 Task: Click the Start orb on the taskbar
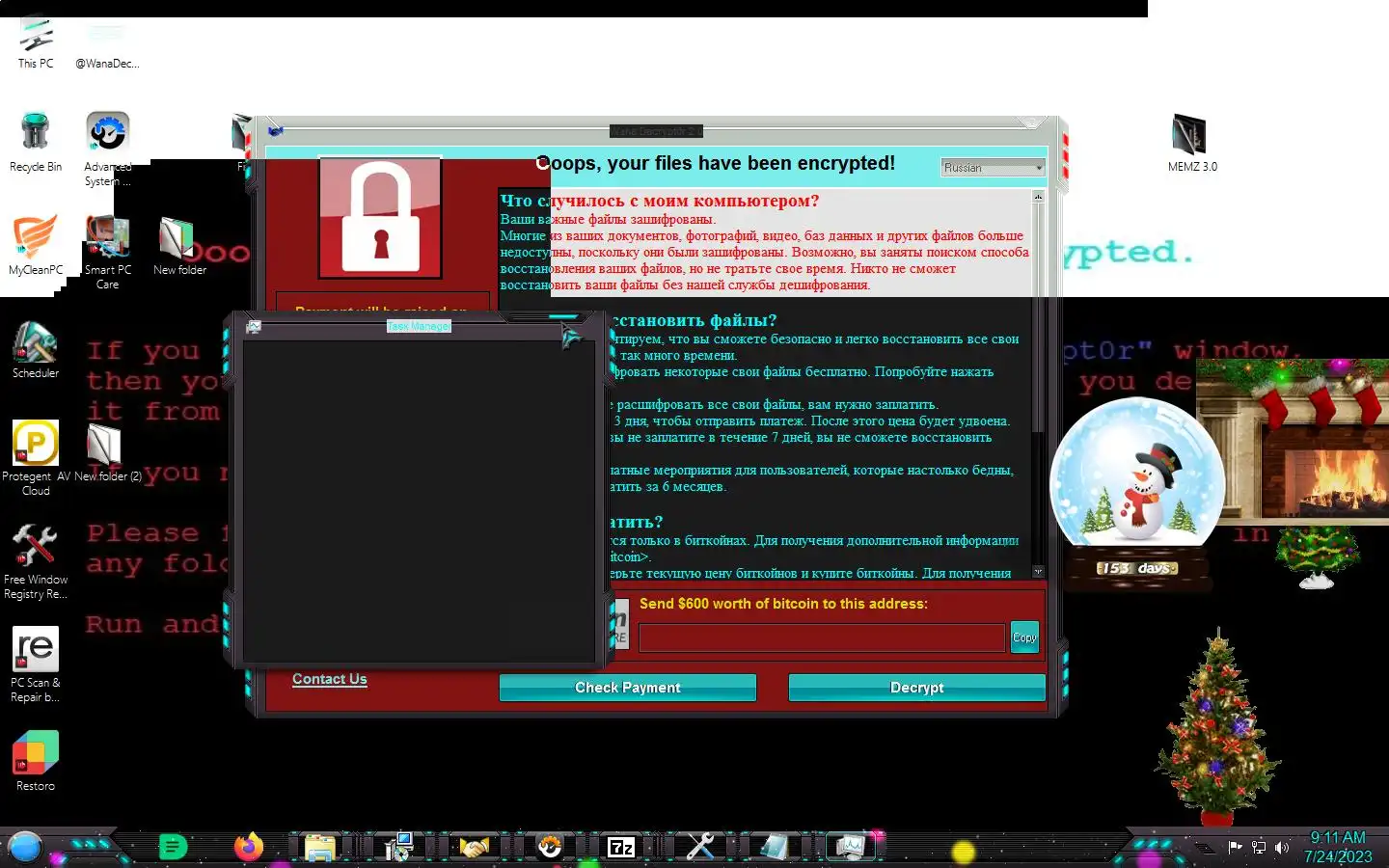(x=25, y=847)
